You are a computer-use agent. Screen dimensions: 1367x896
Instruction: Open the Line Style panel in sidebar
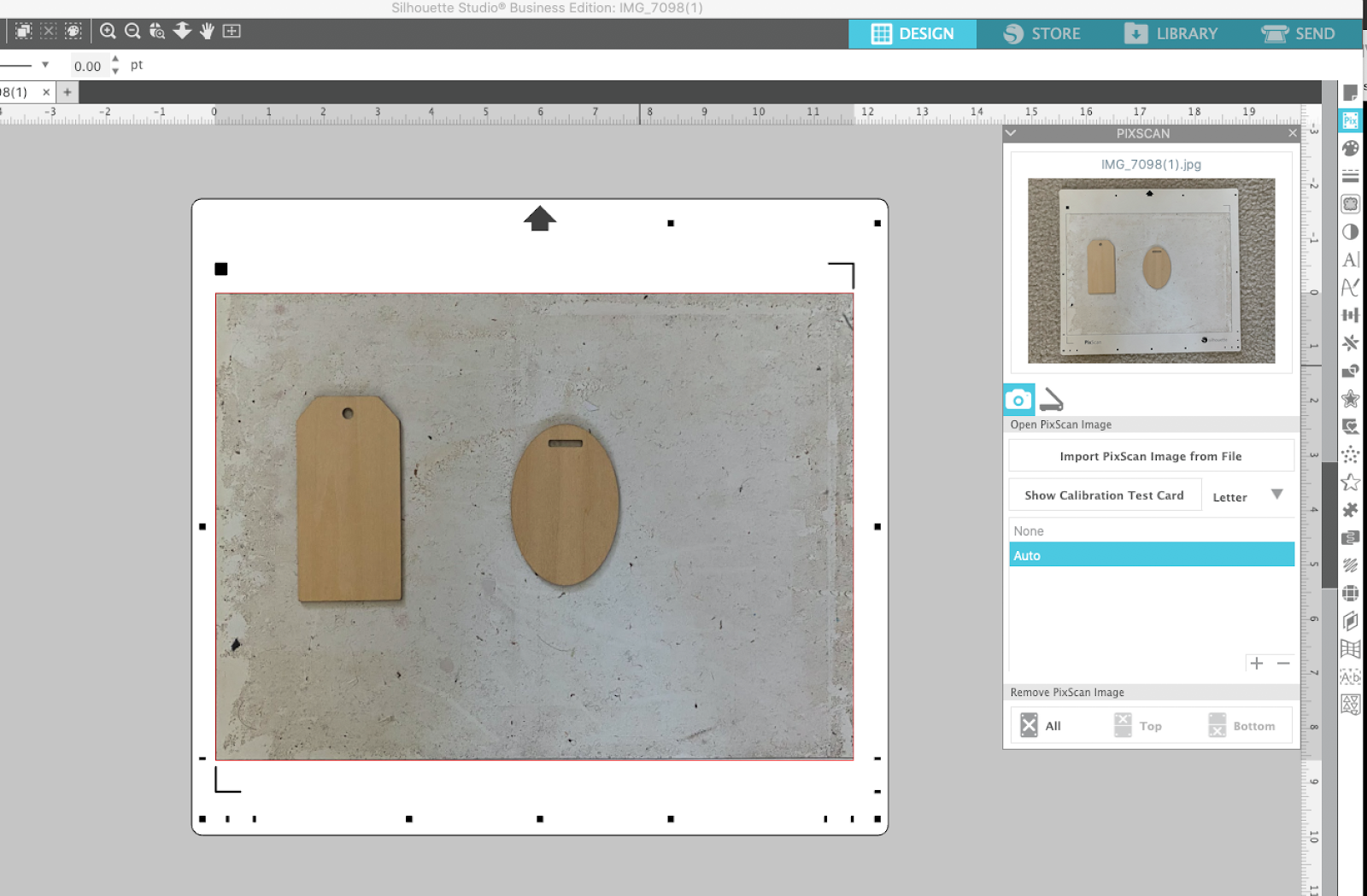pos(1351,176)
